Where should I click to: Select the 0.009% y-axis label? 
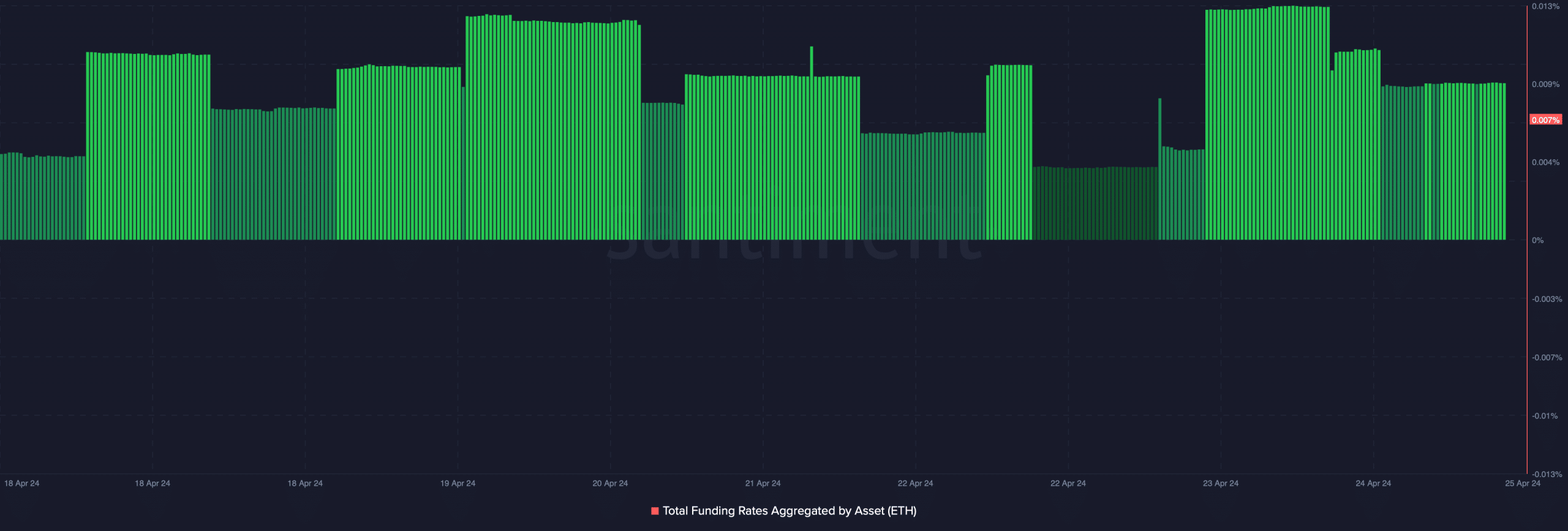1545,84
